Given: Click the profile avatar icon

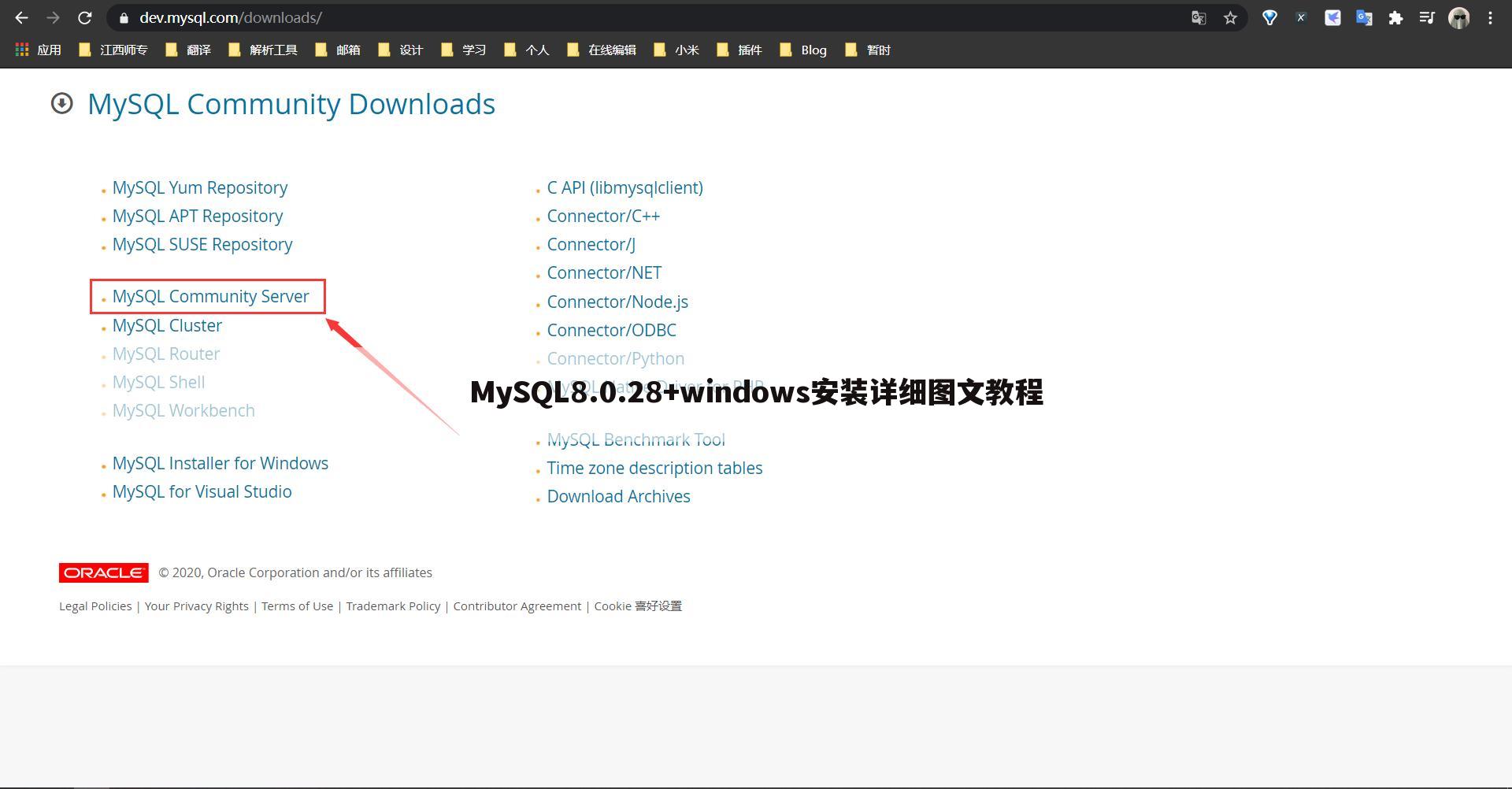Looking at the screenshot, I should 1459,17.
